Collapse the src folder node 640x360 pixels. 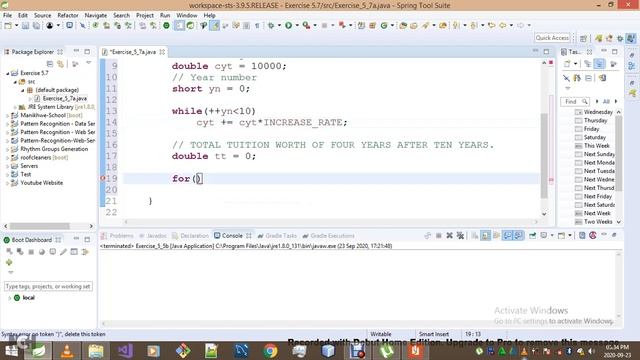[16, 82]
